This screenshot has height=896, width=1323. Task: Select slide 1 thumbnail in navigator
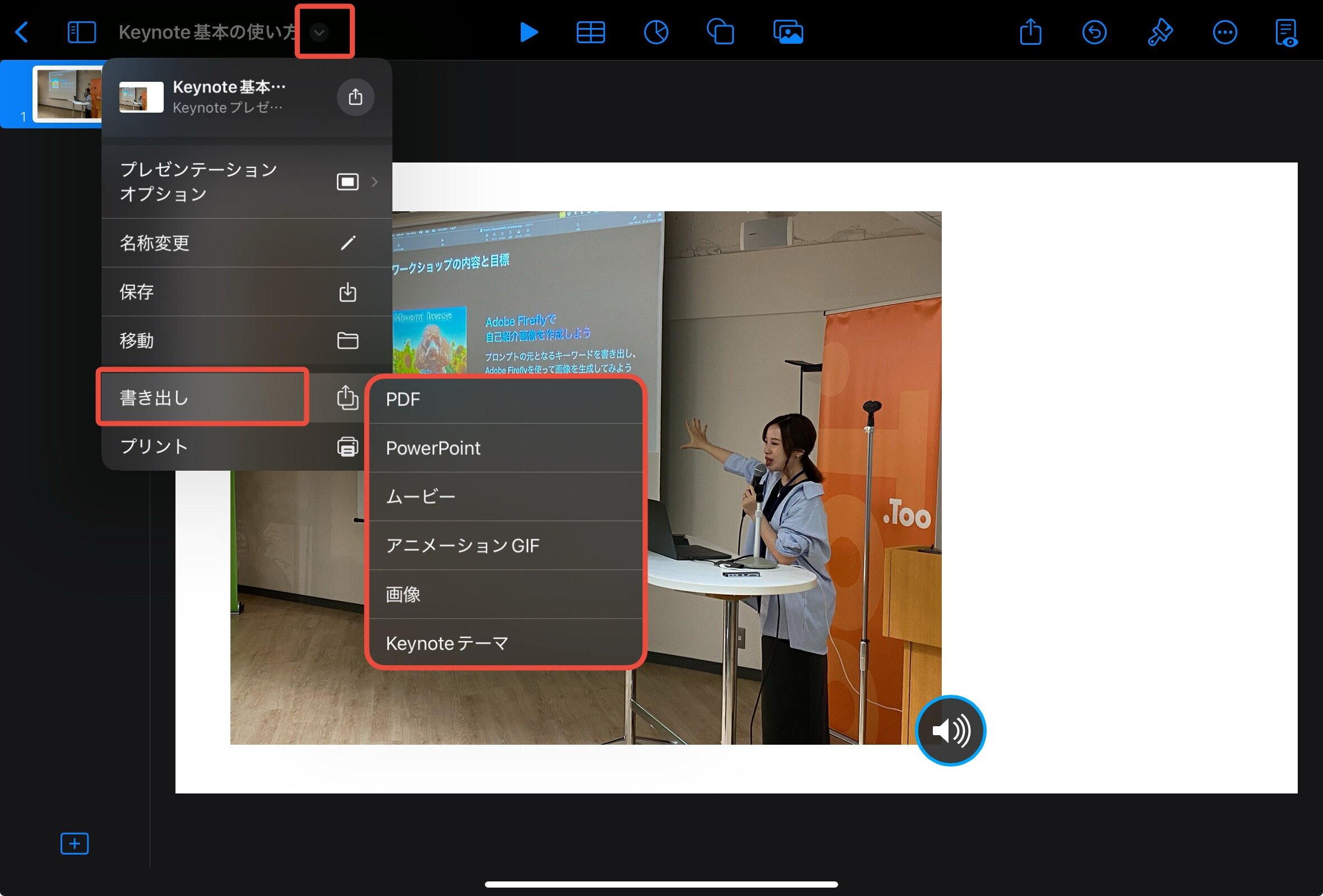[67, 94]
